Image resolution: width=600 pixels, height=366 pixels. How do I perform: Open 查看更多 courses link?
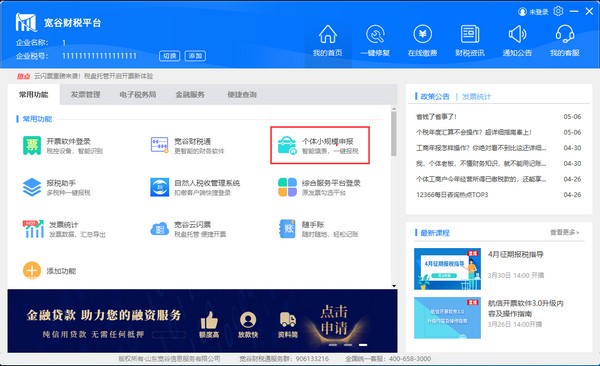pyautogui.click(x=564, y=232)
